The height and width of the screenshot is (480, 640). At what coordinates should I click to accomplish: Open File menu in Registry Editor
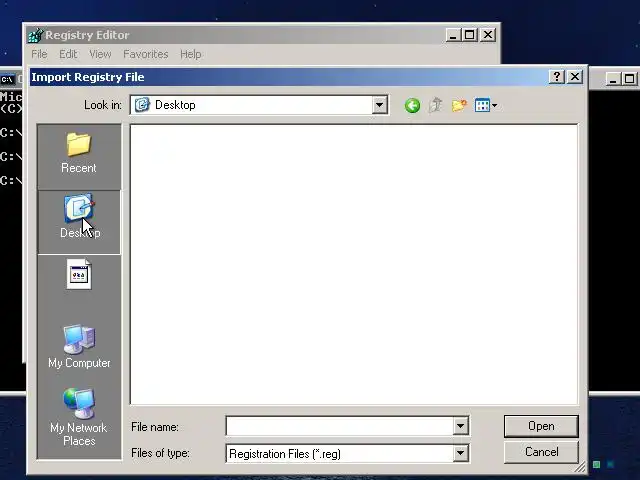pos(39,54)
